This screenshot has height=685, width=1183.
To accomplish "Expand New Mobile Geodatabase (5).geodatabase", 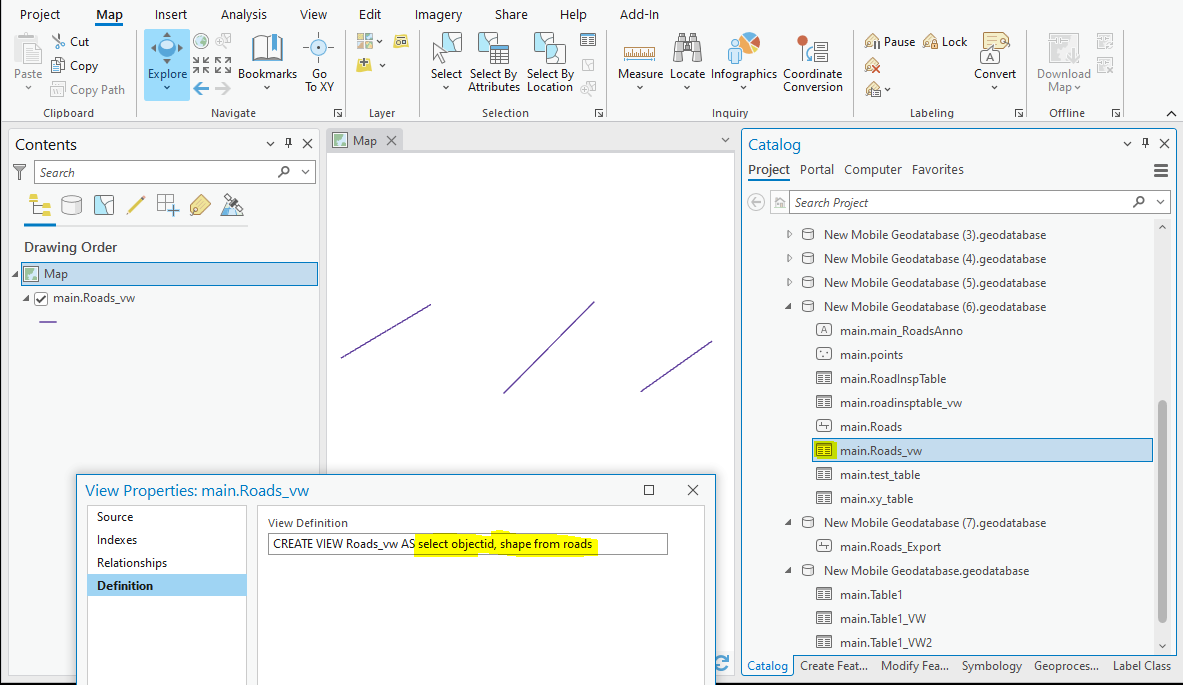I will click(x=789, y=283).
